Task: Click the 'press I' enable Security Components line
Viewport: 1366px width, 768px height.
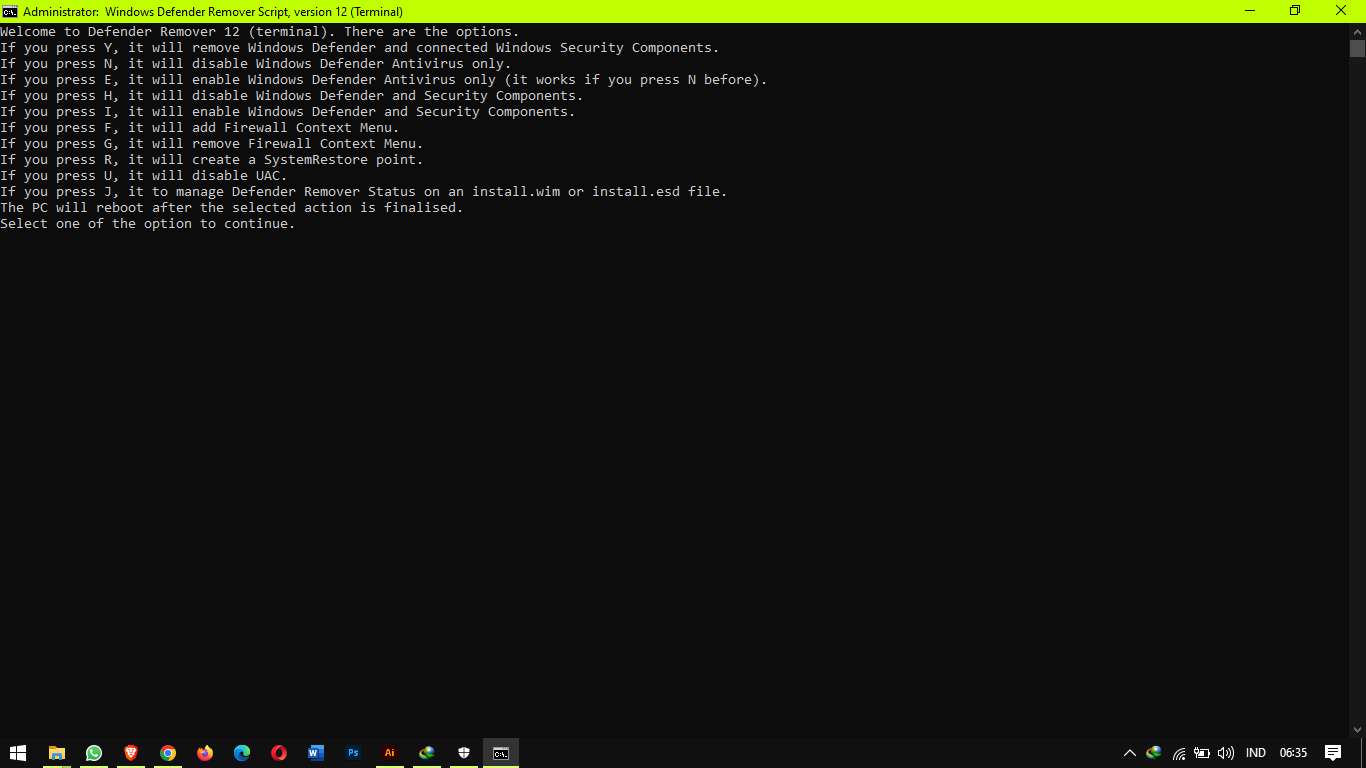Action: (288, 112)
